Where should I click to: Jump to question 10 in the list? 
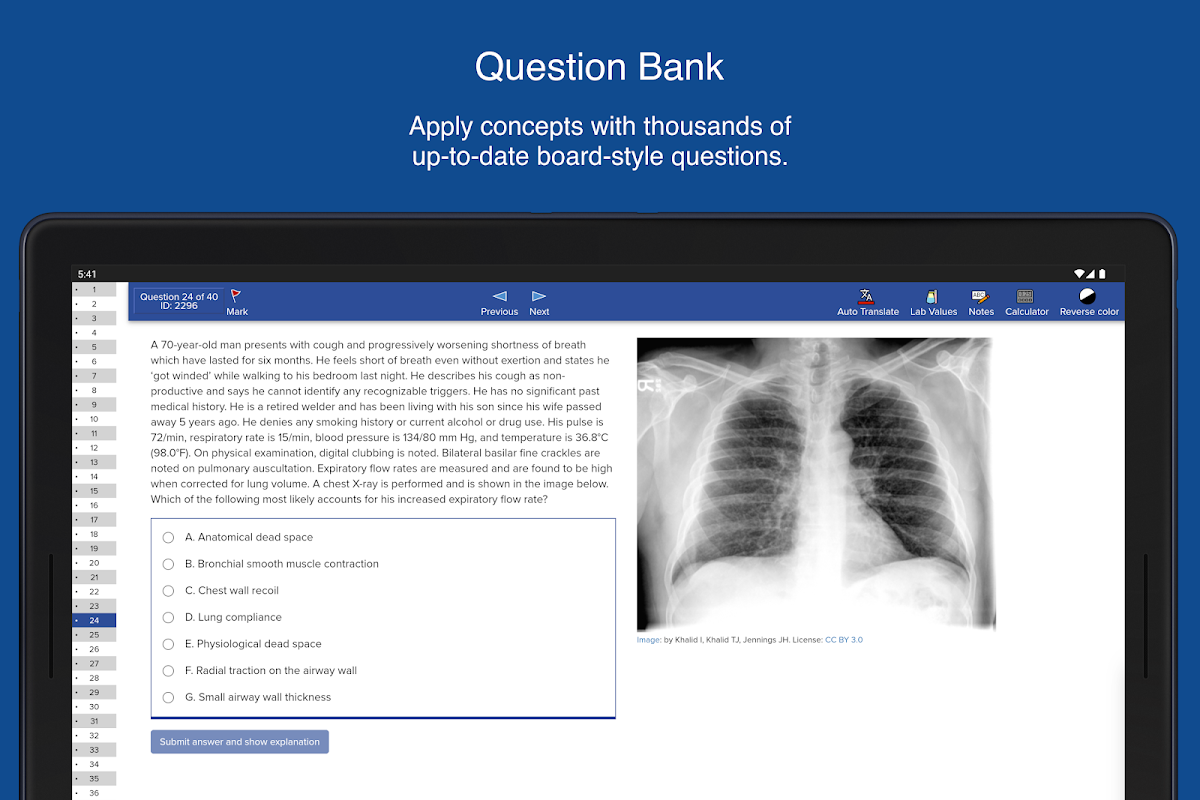pos(94,419)
